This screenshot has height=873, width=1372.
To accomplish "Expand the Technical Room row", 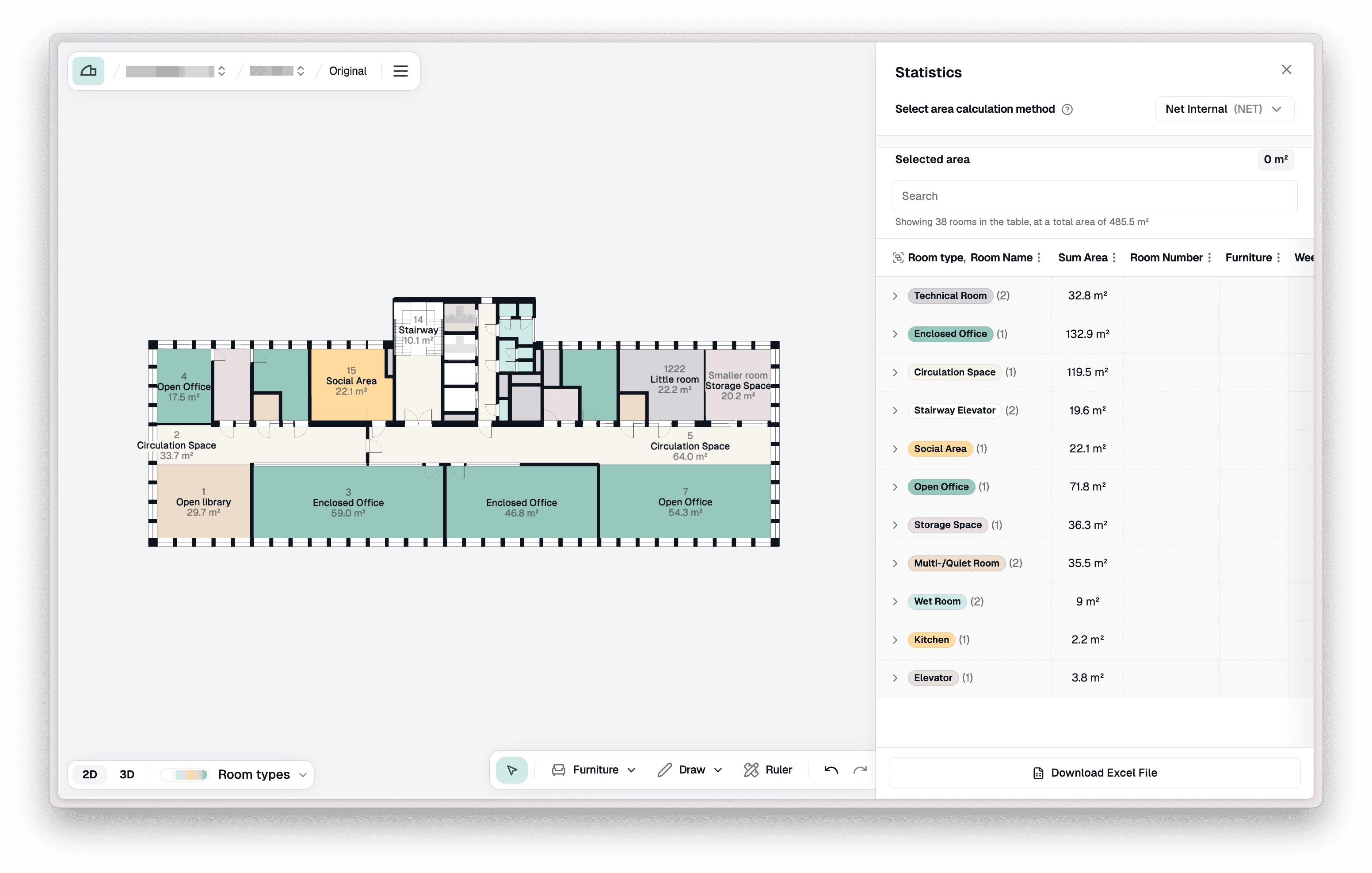I will point(895,296).
